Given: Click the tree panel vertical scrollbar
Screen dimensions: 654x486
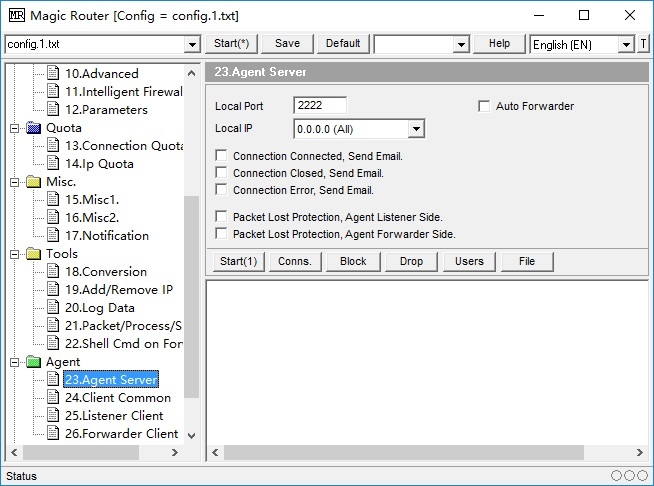Looking at the screenshot, I should tap(191, 300).
